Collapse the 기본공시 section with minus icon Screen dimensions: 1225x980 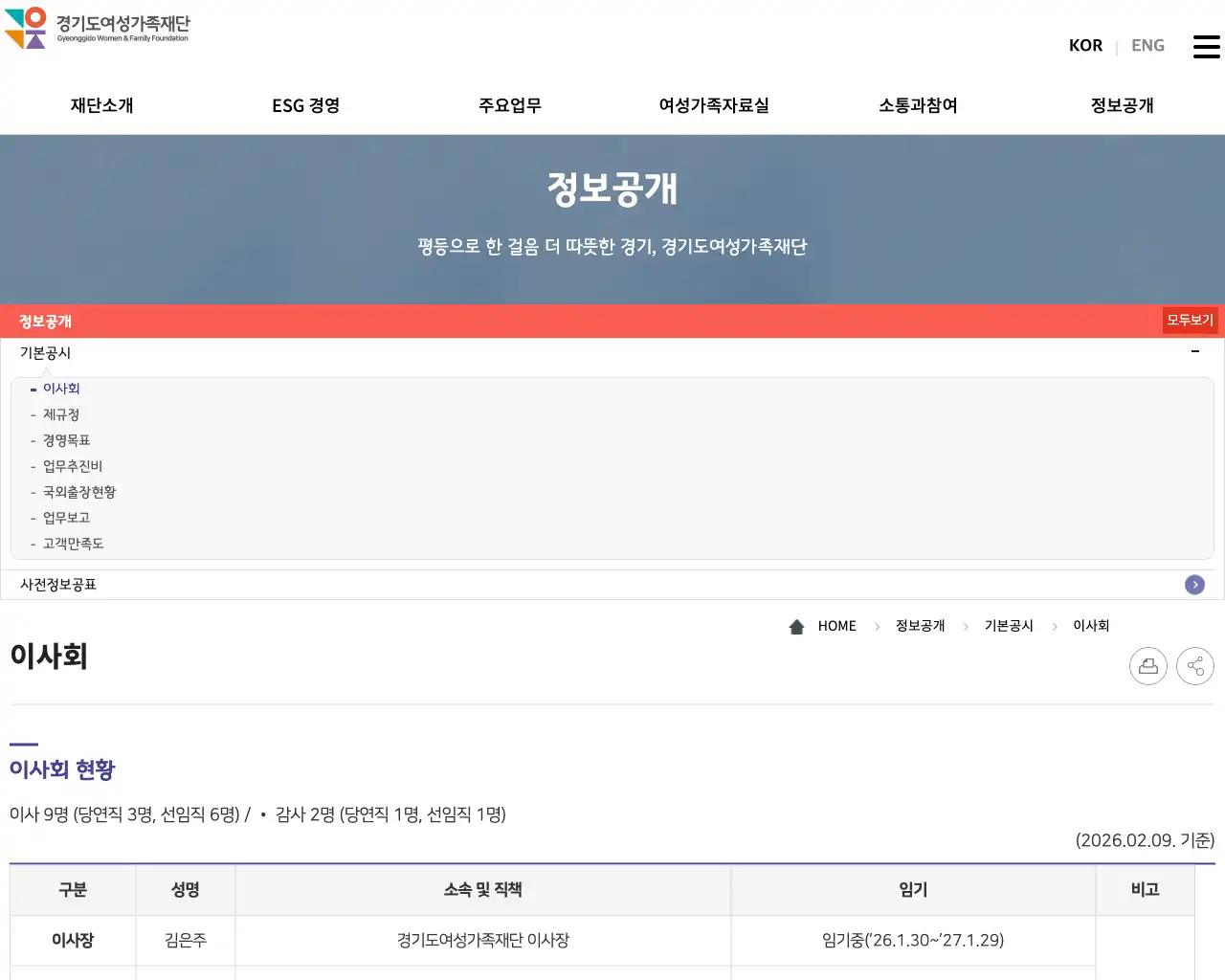[1195, 352]
